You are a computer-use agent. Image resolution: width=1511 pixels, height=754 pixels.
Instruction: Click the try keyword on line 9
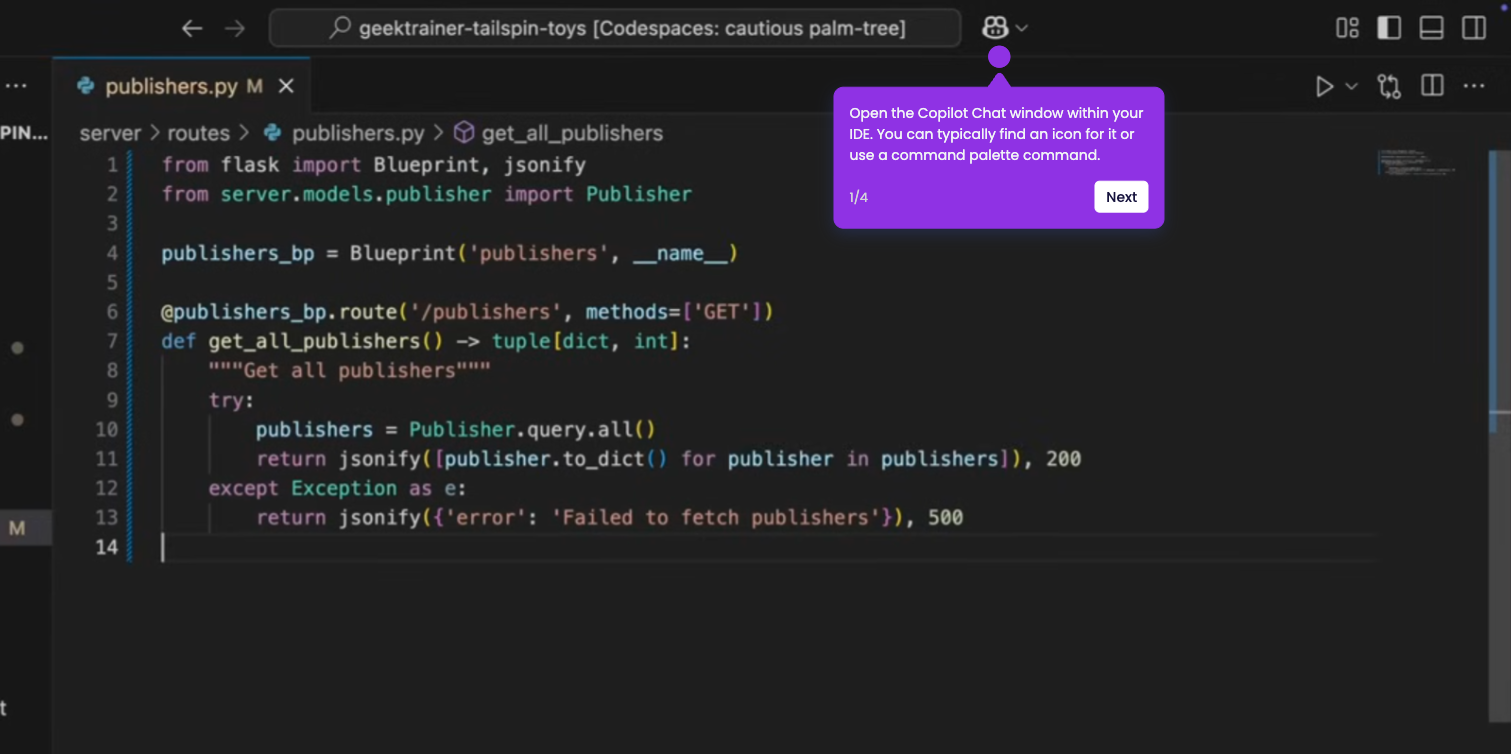point(226,400)
